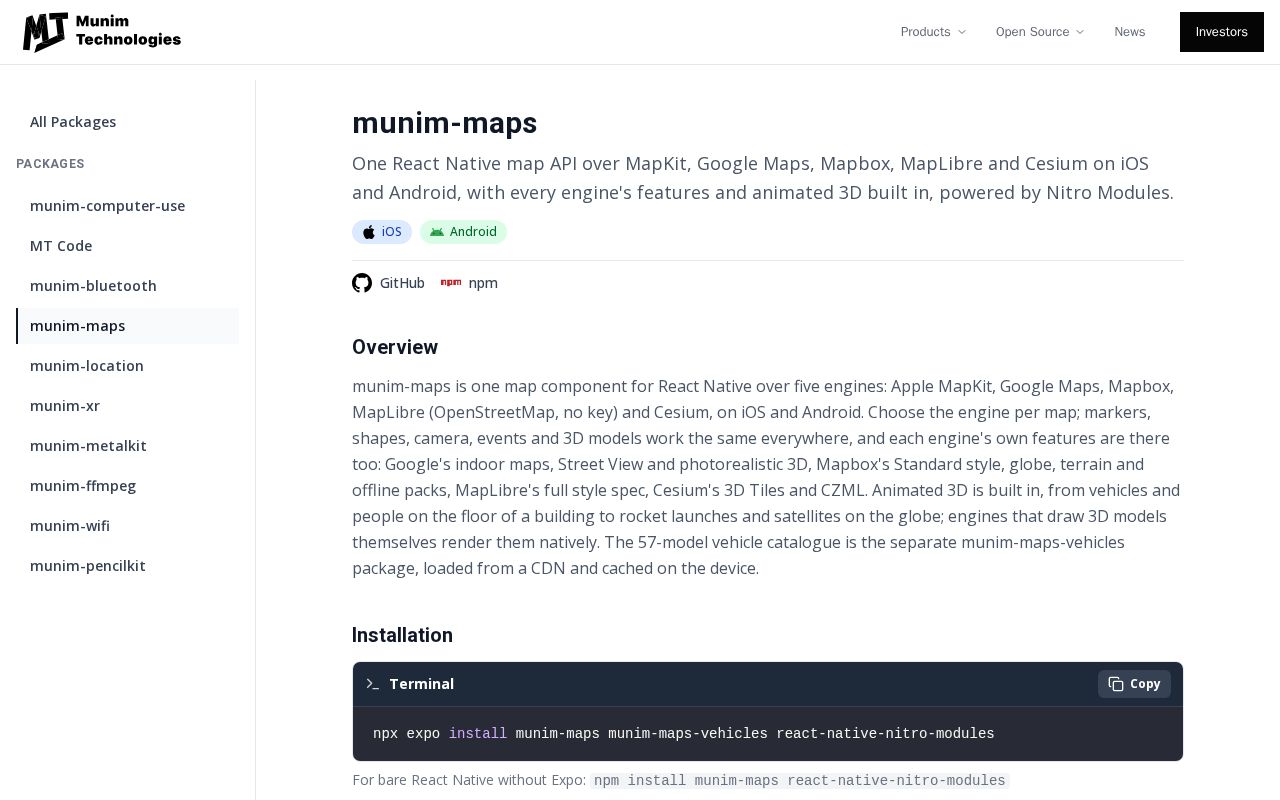
Task: Click the PACKAGES sidebar section label
Action: [x=50, y=164]
